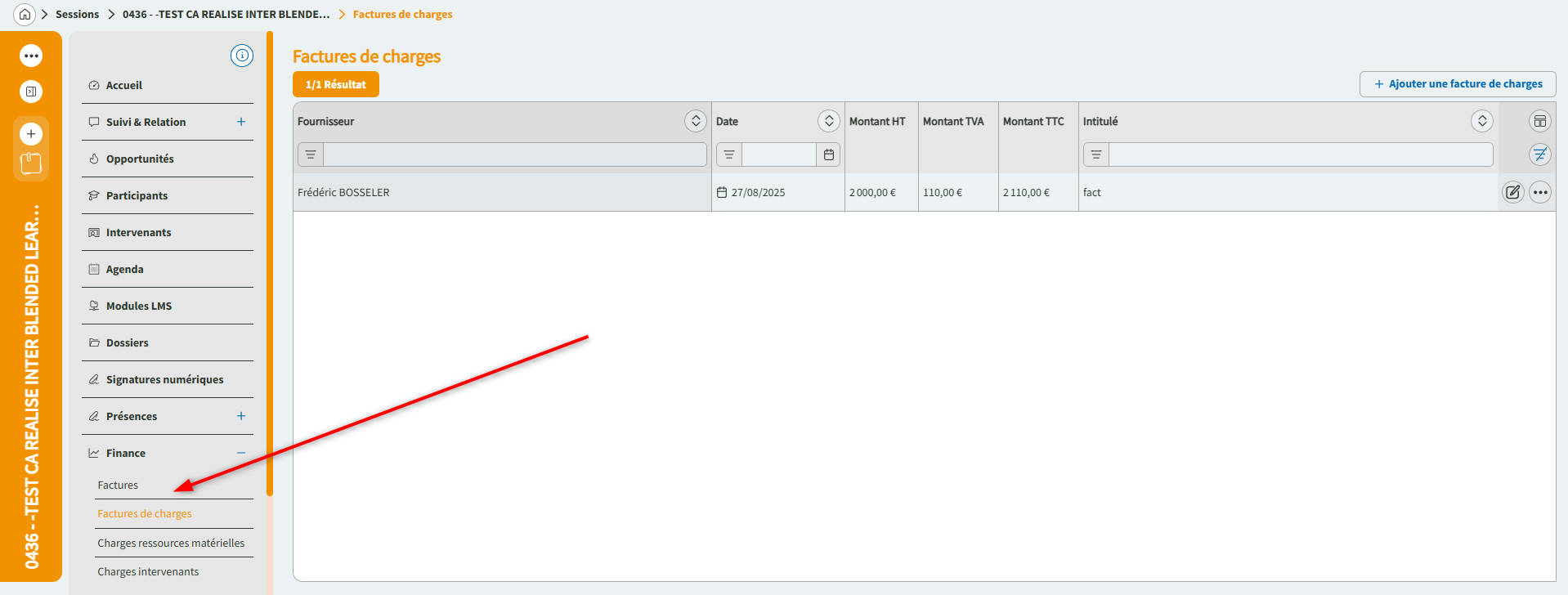Viewport: 1568px width, 595px height.
Task: Open row actions menu for fact invoice
Action: pos(1540,192)
